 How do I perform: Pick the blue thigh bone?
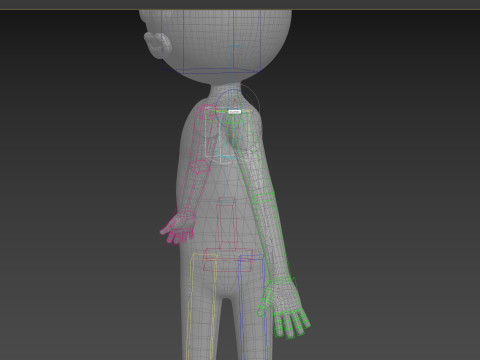[x=252, y=307]
